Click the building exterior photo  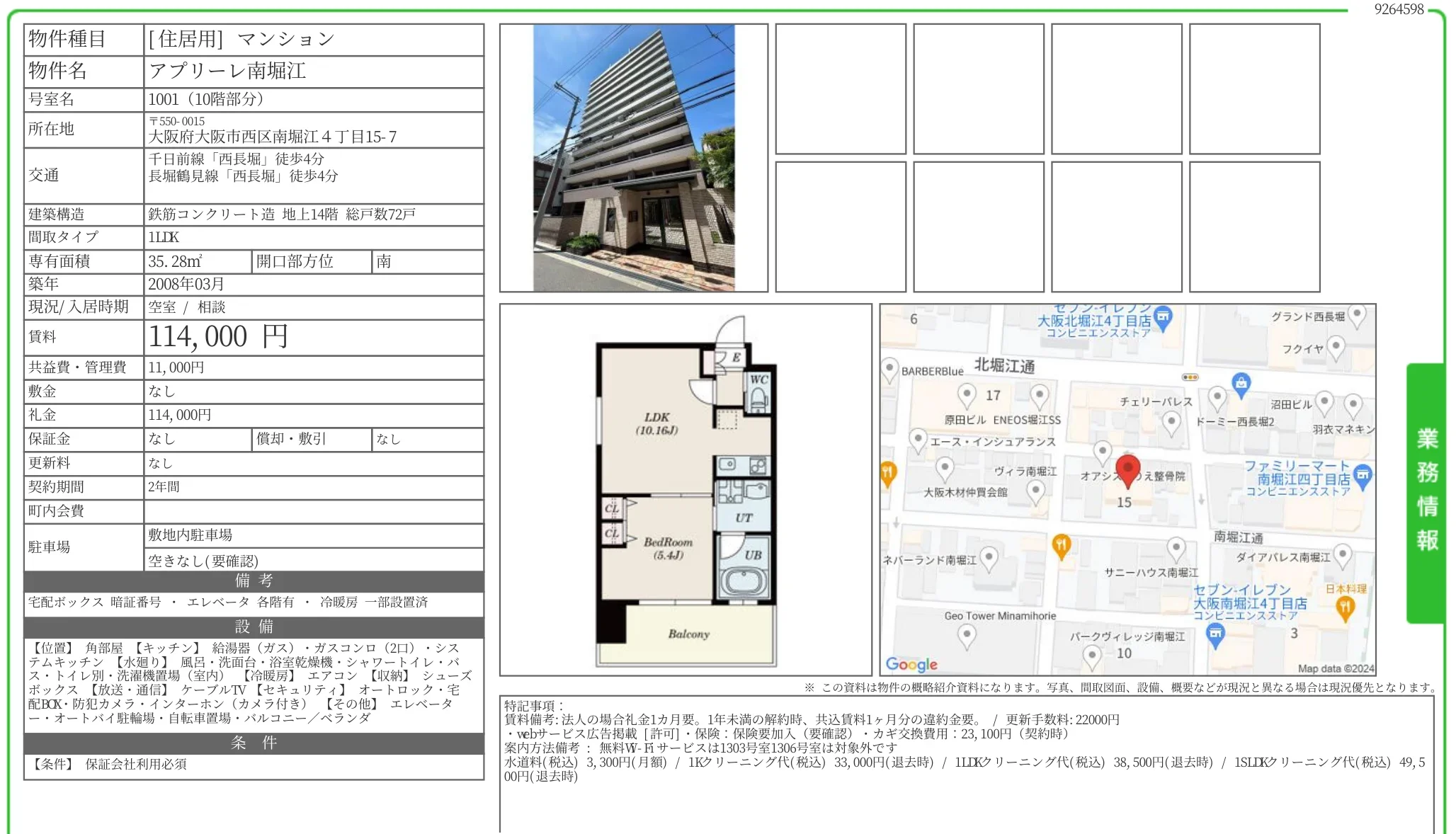633,158
